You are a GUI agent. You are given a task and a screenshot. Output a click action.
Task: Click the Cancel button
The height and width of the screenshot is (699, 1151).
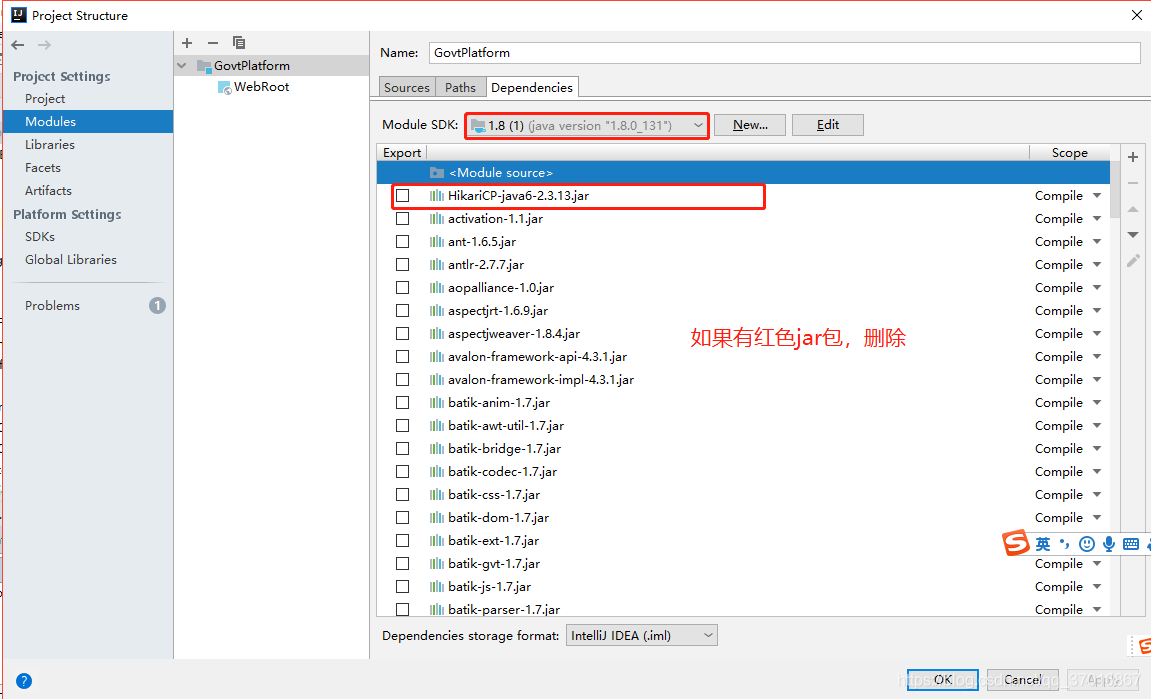tap(1023, 680)
